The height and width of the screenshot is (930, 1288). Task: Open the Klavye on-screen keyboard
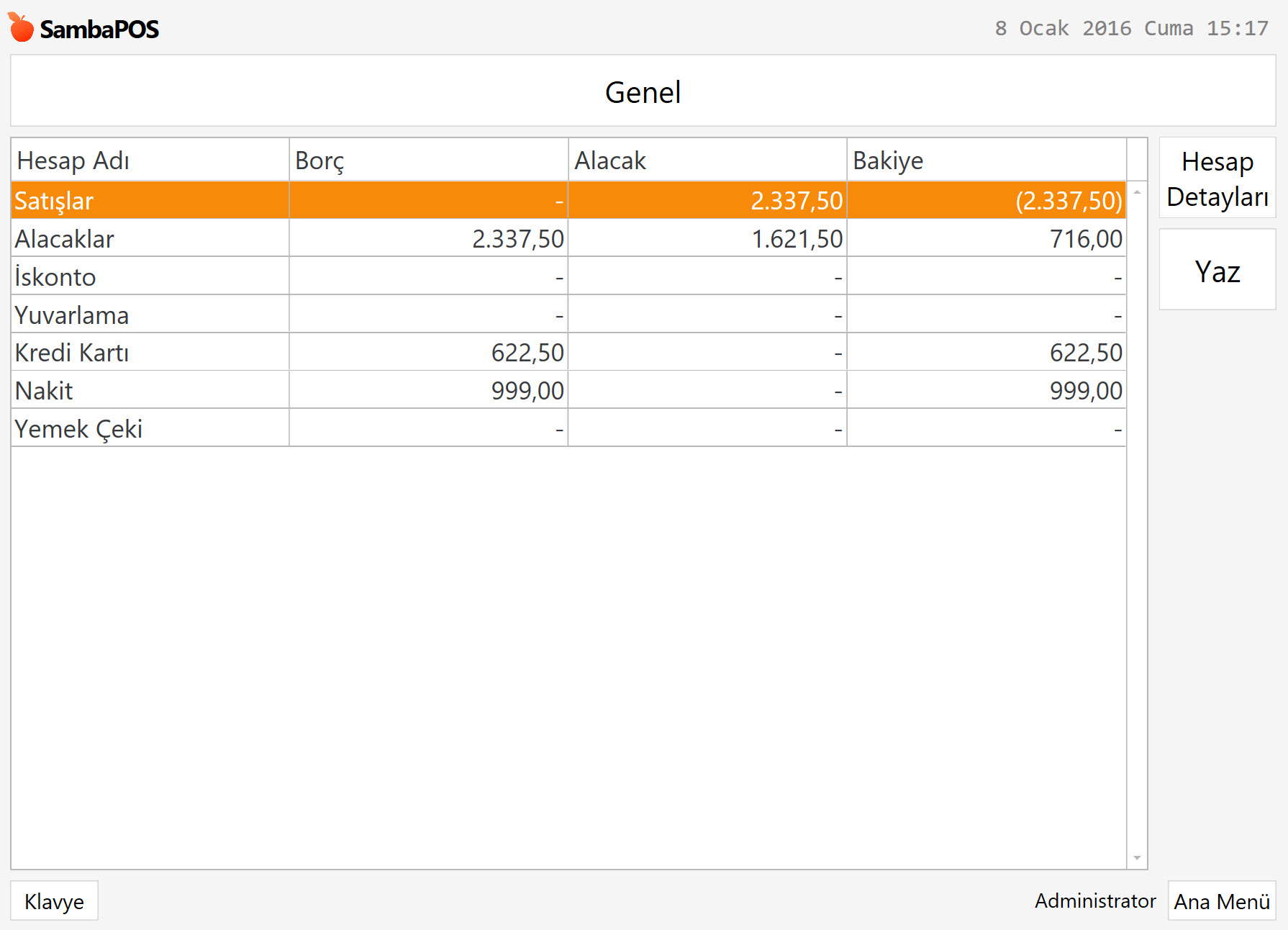pos(54,900)
